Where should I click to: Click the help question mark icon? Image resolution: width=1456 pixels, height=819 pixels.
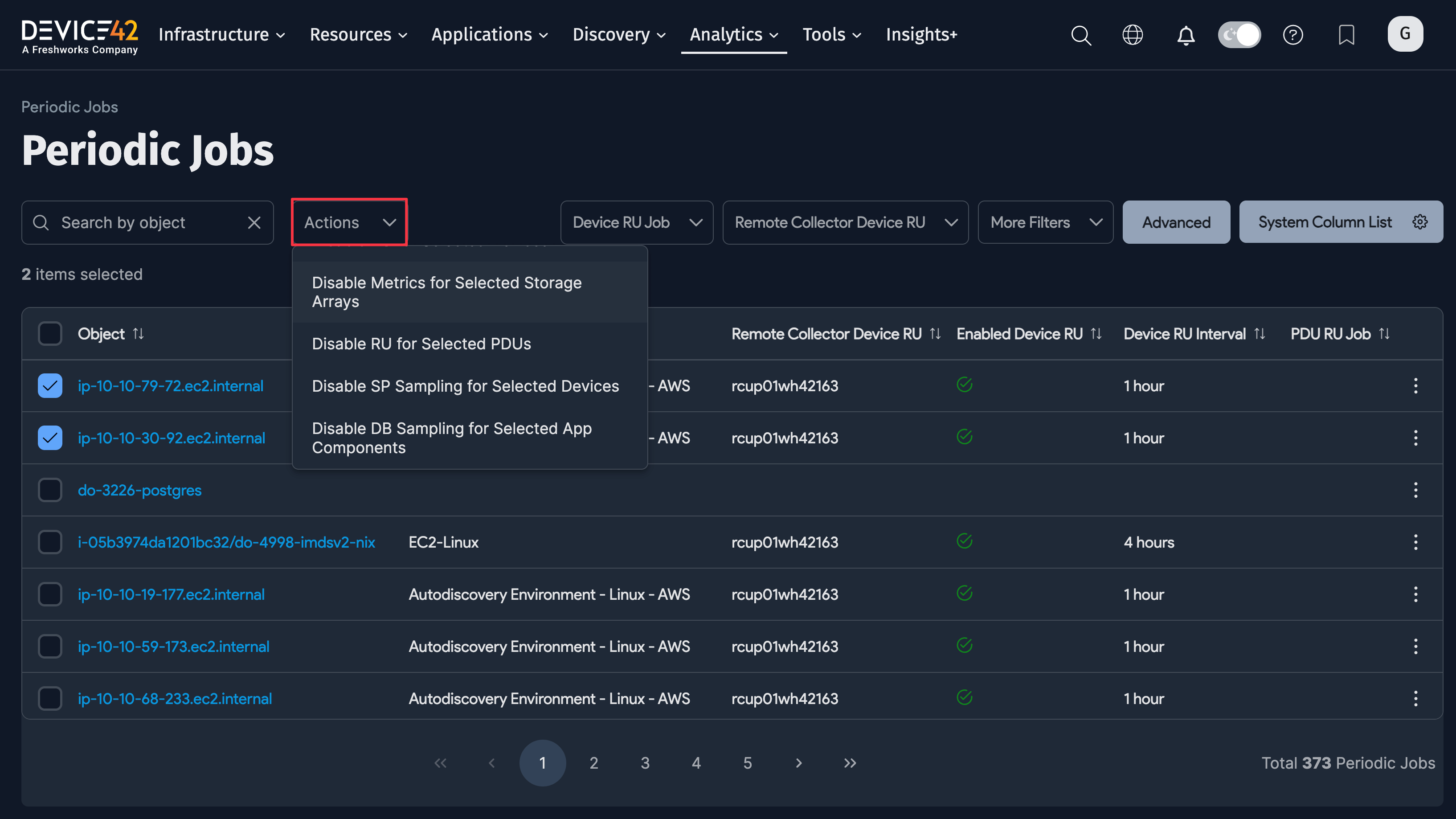[x=1292, y=35]
